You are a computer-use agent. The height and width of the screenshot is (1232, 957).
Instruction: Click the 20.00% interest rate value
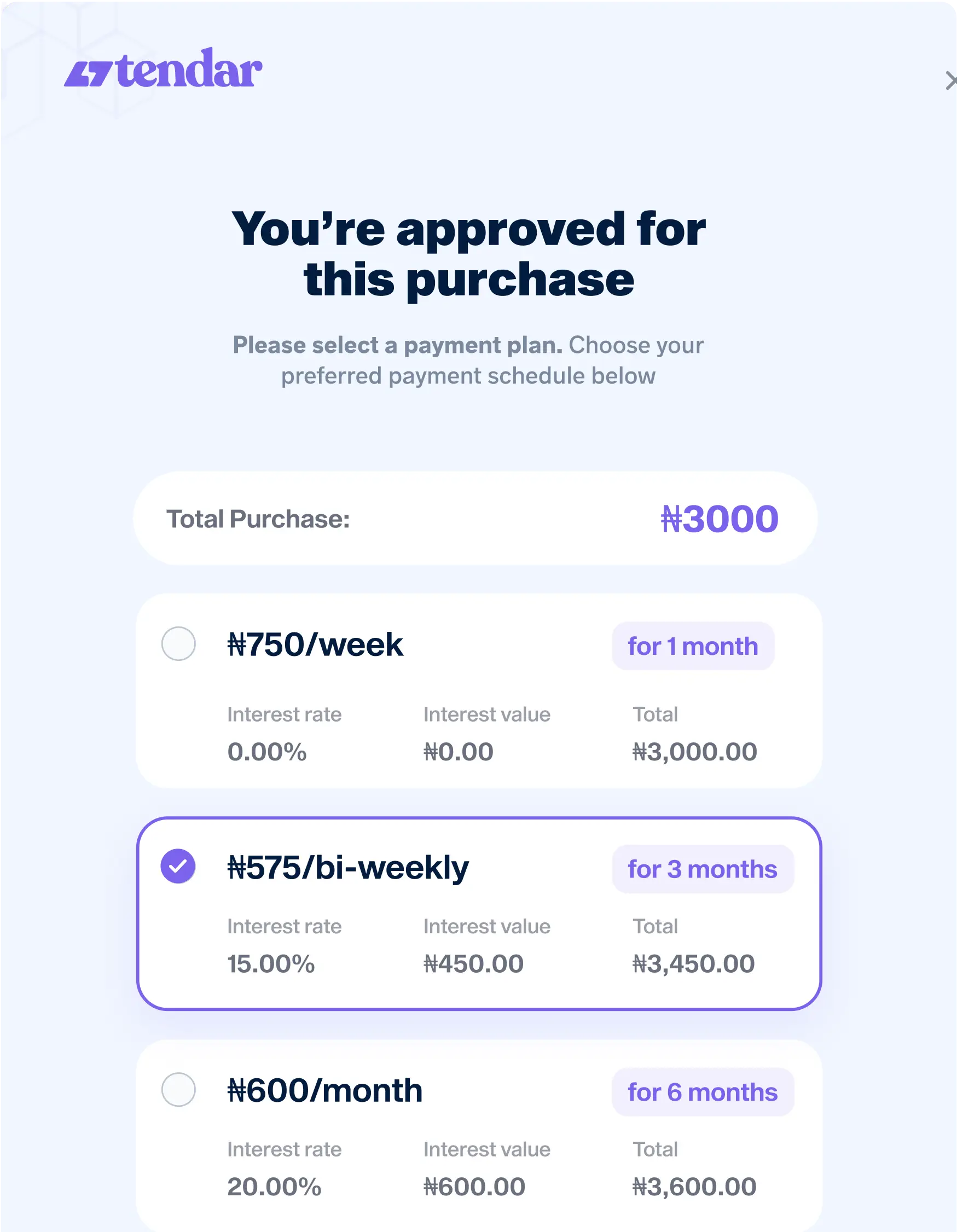point(274,1186)
